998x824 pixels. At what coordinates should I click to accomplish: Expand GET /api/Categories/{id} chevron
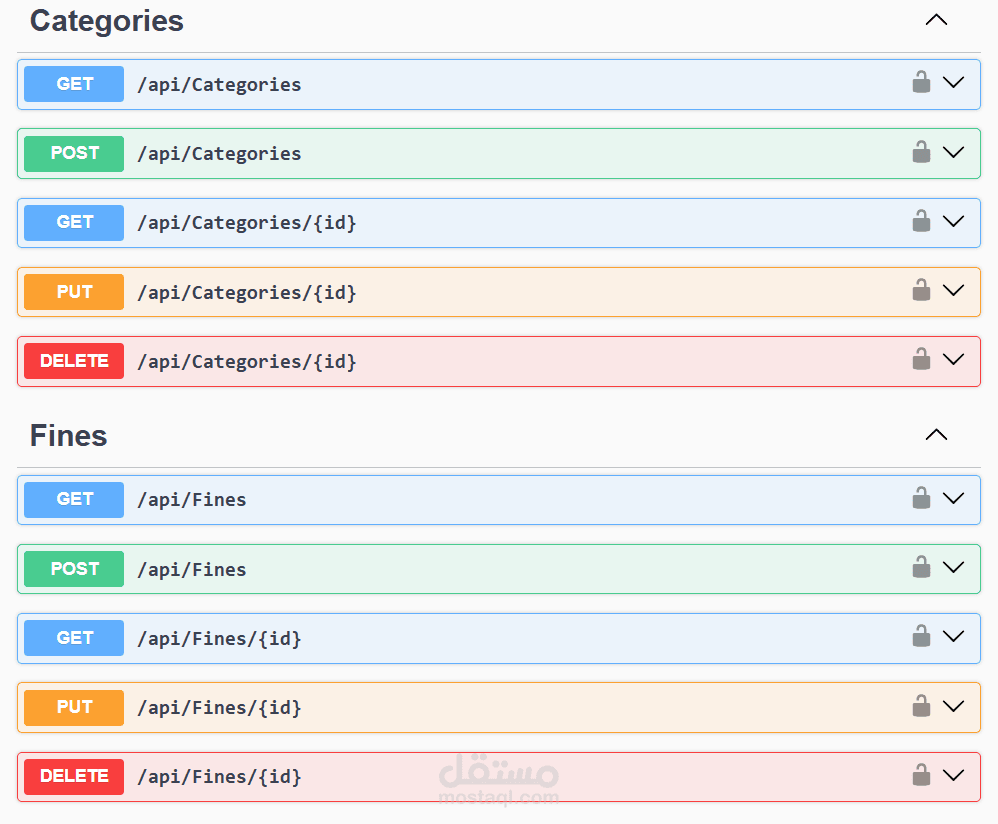click(954, 221)
